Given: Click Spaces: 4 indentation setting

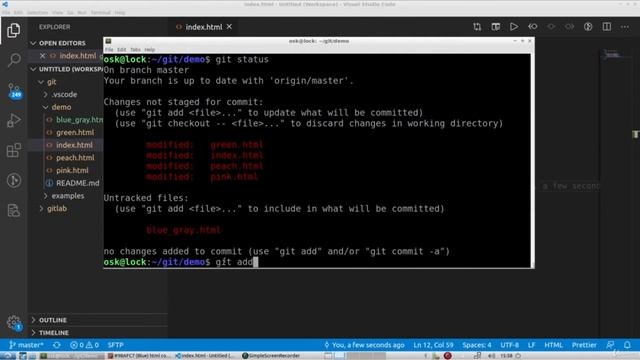Looking at the screenshot, I should tap(476, 345).
